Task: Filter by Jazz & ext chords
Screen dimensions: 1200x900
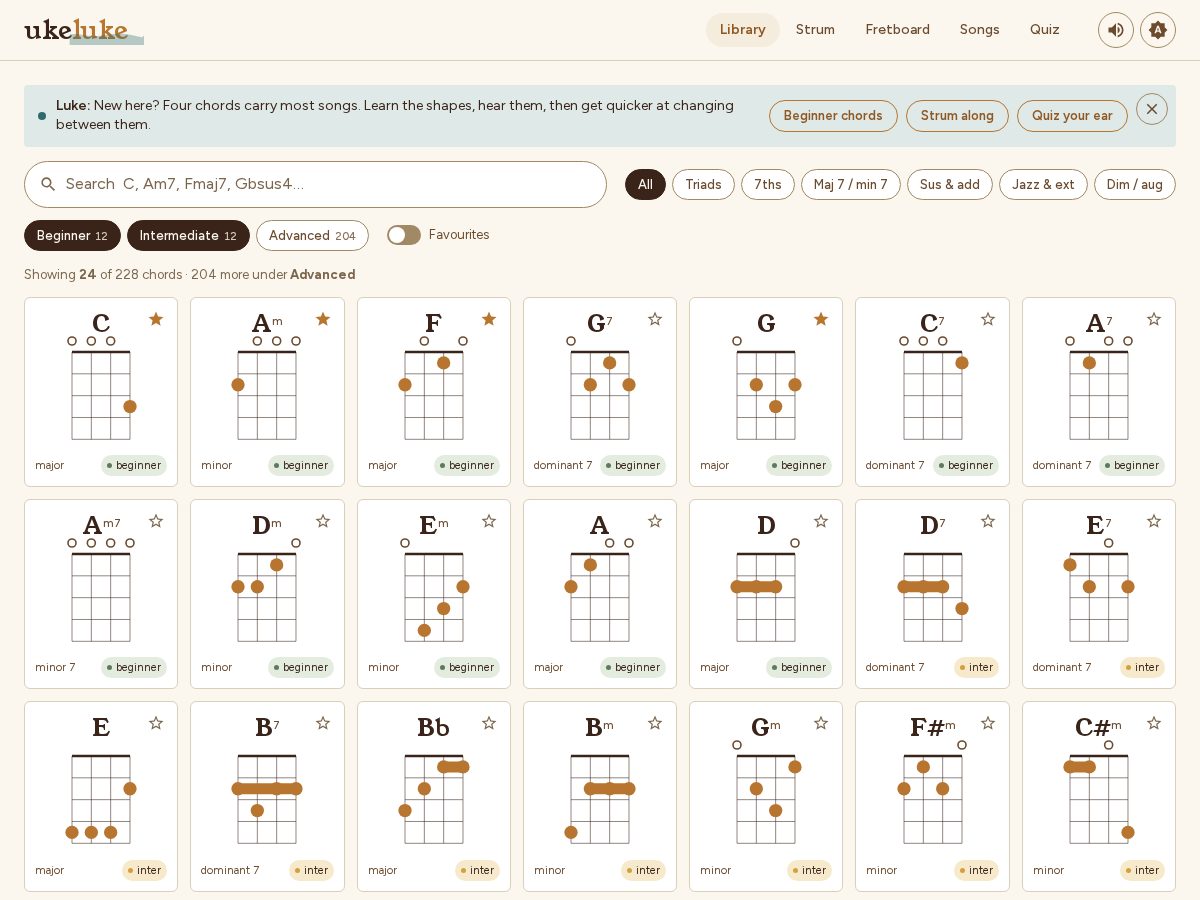Action: click(x=1043, y=185)
